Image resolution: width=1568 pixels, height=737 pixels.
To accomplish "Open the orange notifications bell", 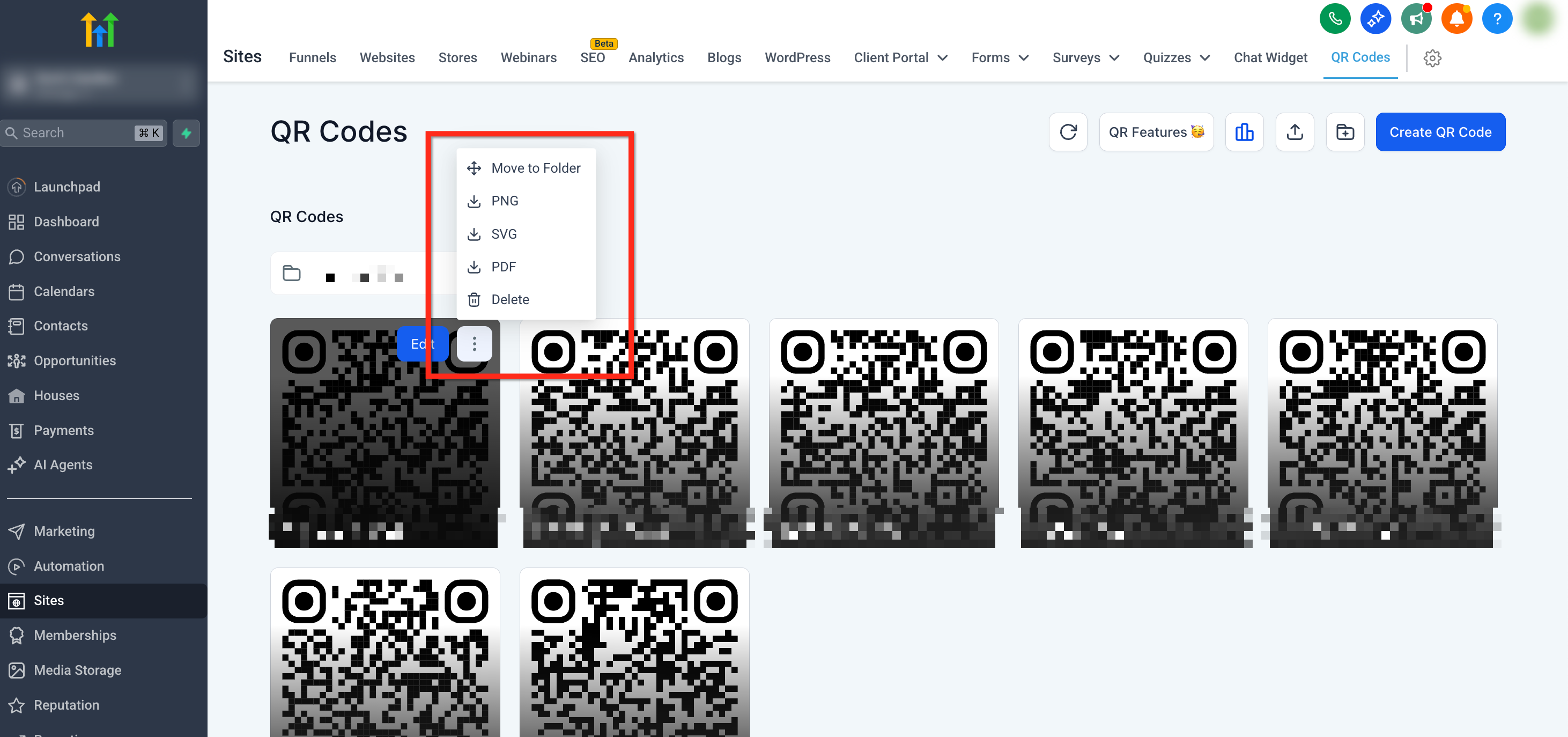I will [1456, 19].
